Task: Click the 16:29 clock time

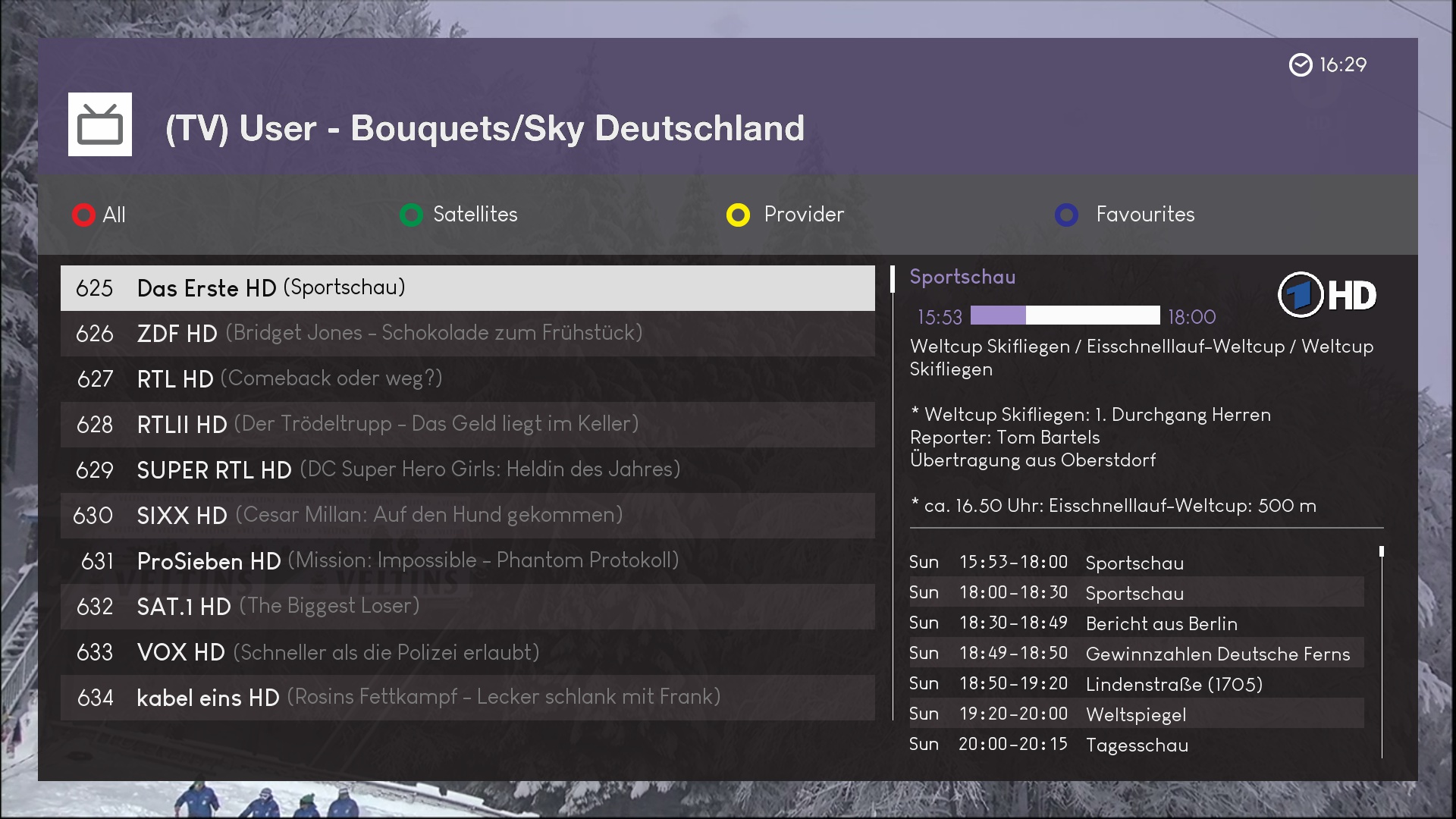Action: [1343, 65]
